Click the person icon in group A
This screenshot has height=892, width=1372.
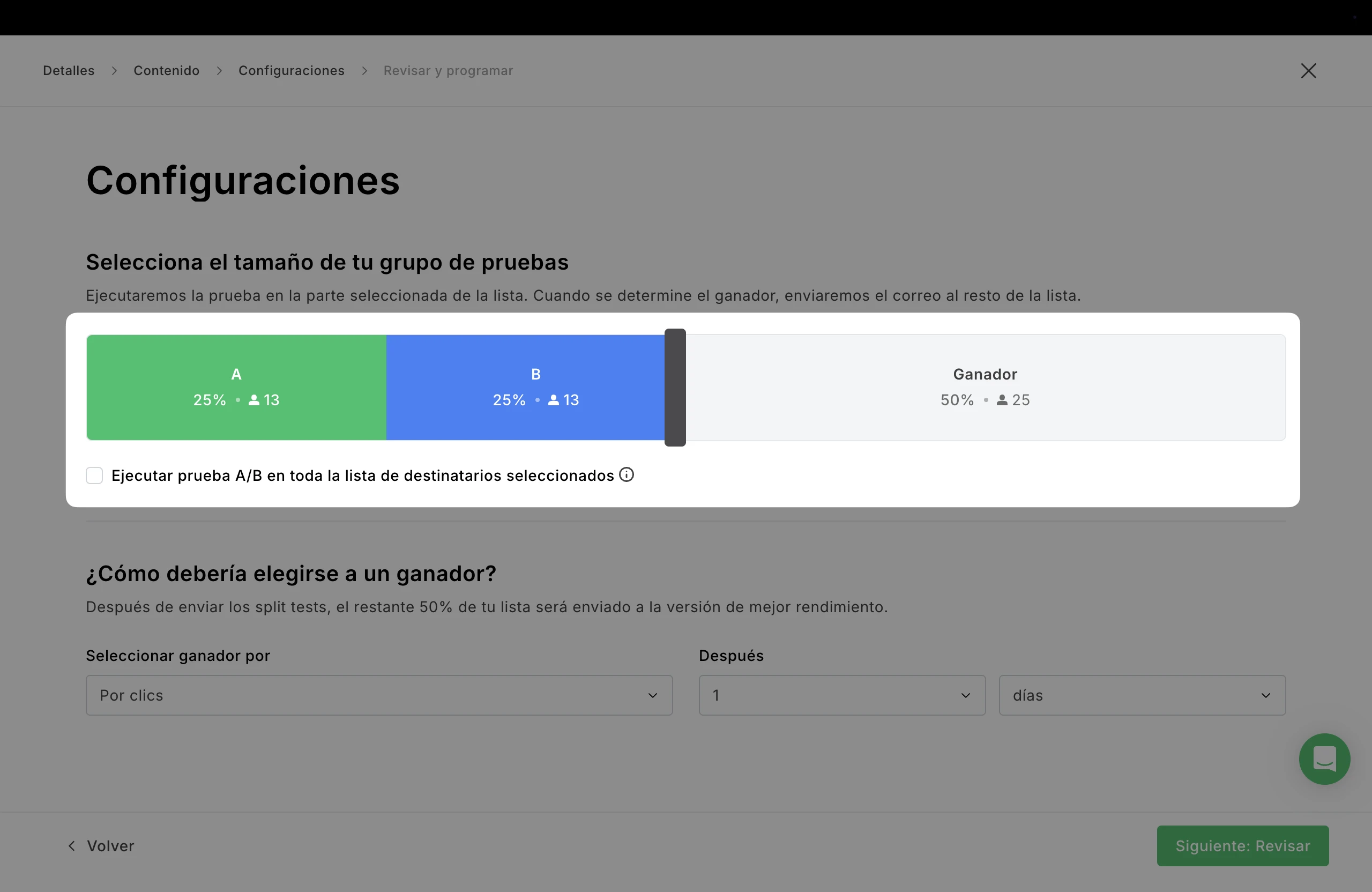coord(253,399)
